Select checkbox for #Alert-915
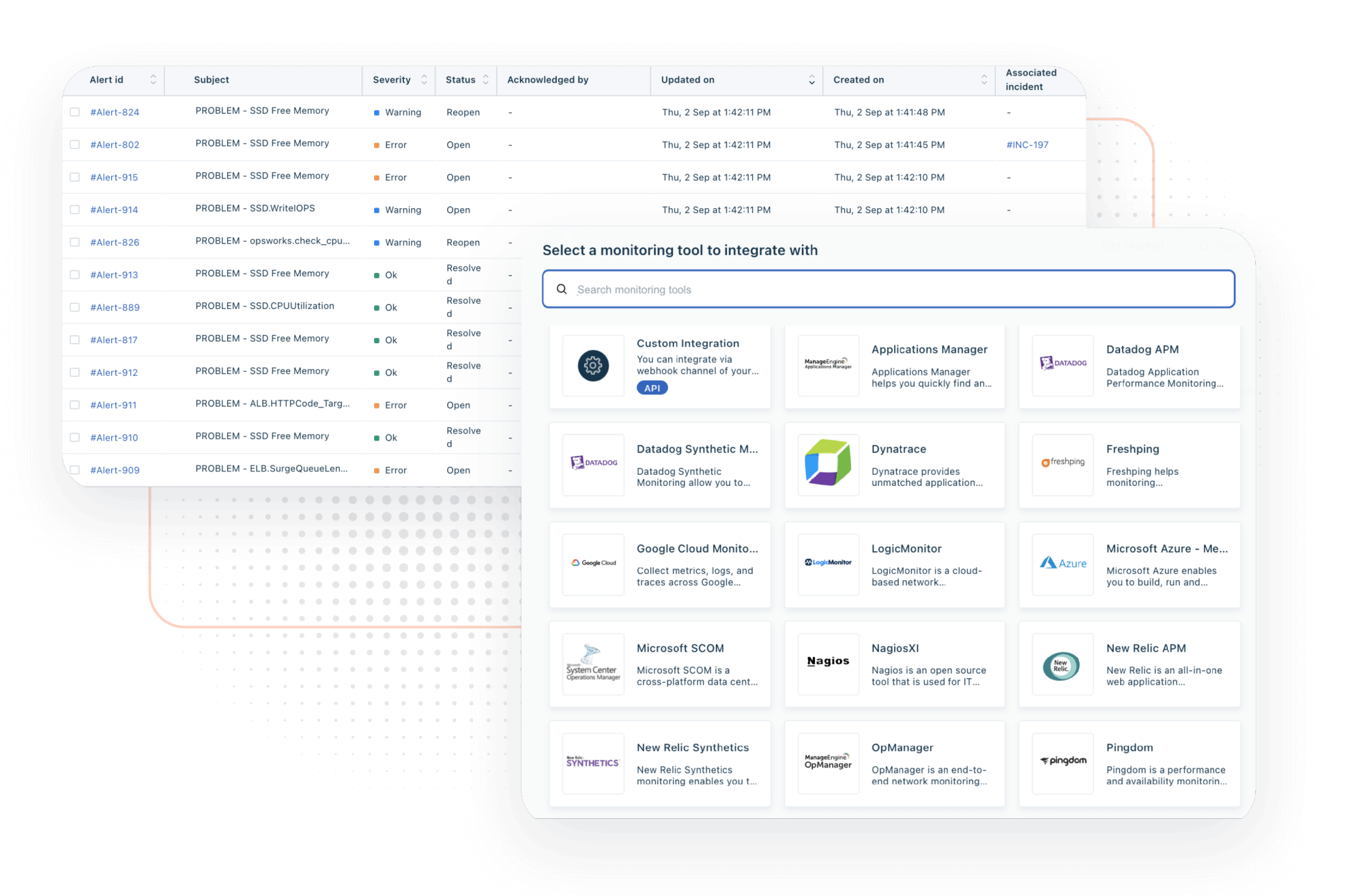The width and height of the screenshot is (1365, 896). pos(75,177)
